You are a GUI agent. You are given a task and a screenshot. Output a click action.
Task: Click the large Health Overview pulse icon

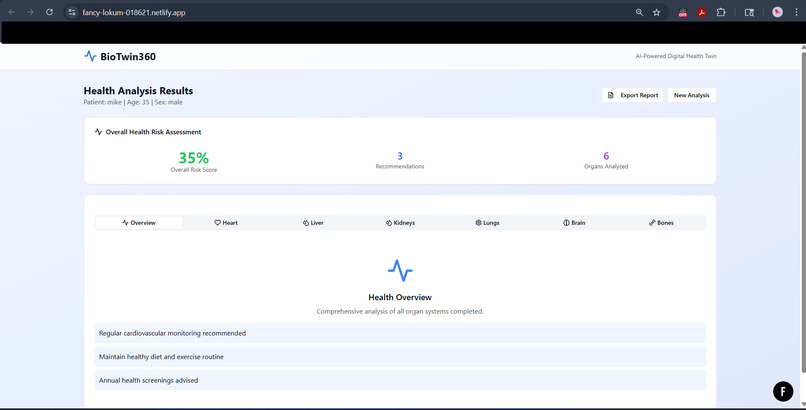(400, 270)
